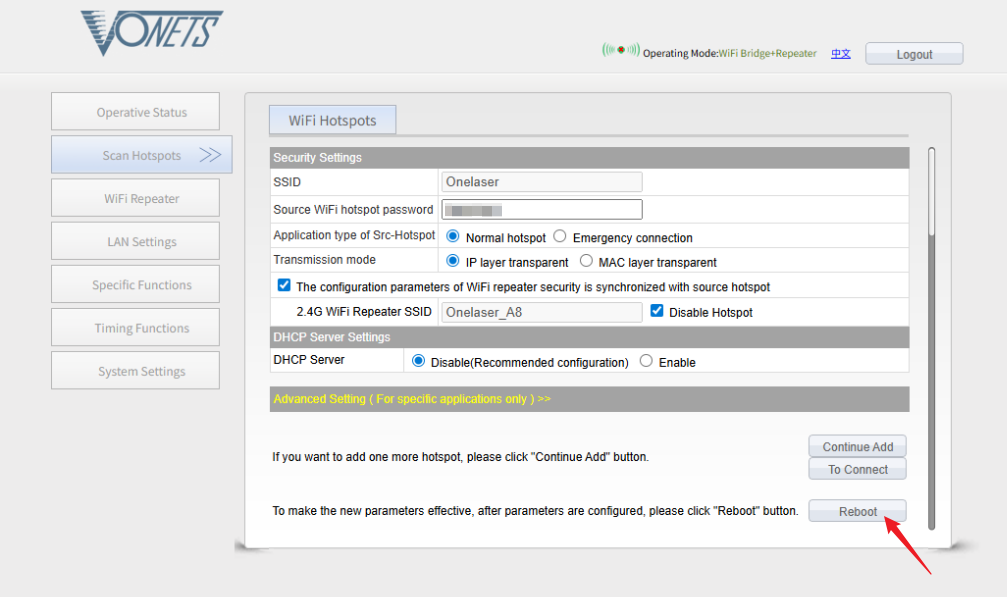1007x597 pixels.
Task: Open the WiFi Hotspots tab
Action: click(x=332, y=120)
